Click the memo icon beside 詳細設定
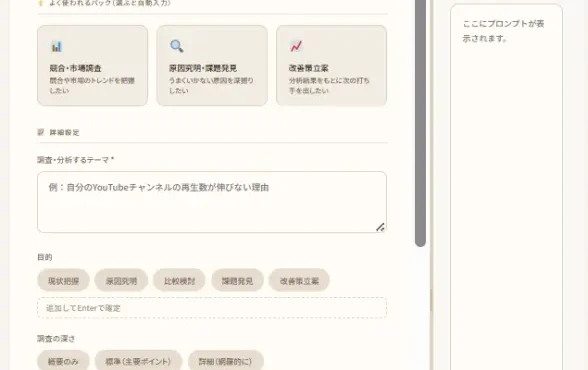Screen dimensions: 588x370 tap(41, 132)
